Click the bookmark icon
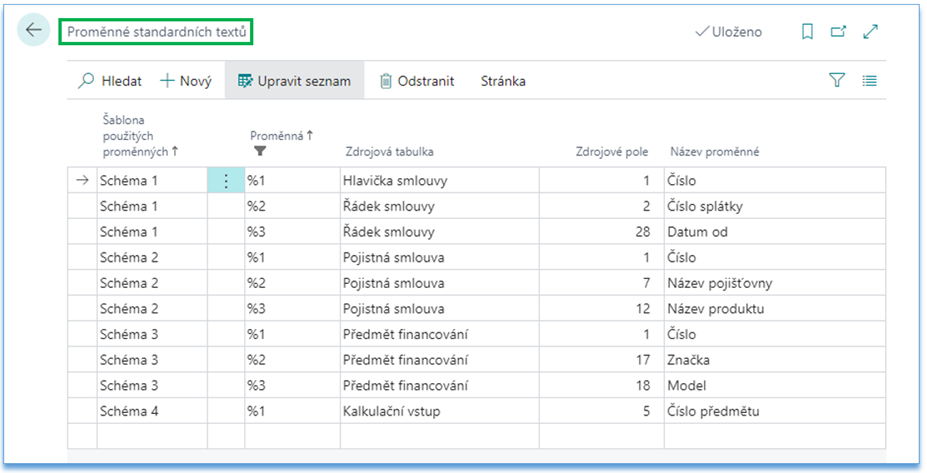This screenshot has width=927, height=473. [807, 32]
